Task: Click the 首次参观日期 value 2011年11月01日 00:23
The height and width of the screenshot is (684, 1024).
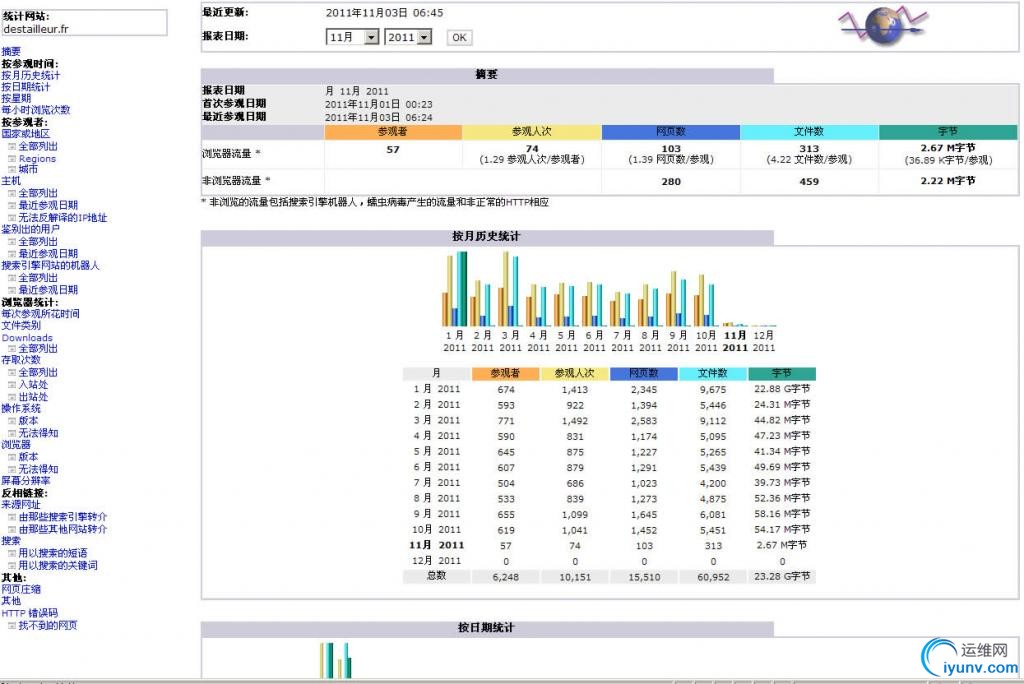Action: click(379, 105)
